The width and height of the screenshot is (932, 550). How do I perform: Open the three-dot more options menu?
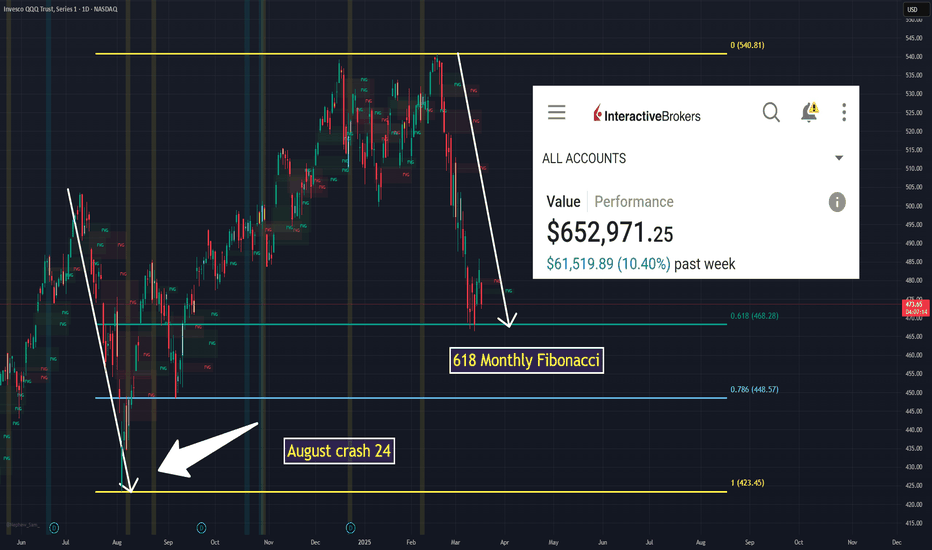844,112
